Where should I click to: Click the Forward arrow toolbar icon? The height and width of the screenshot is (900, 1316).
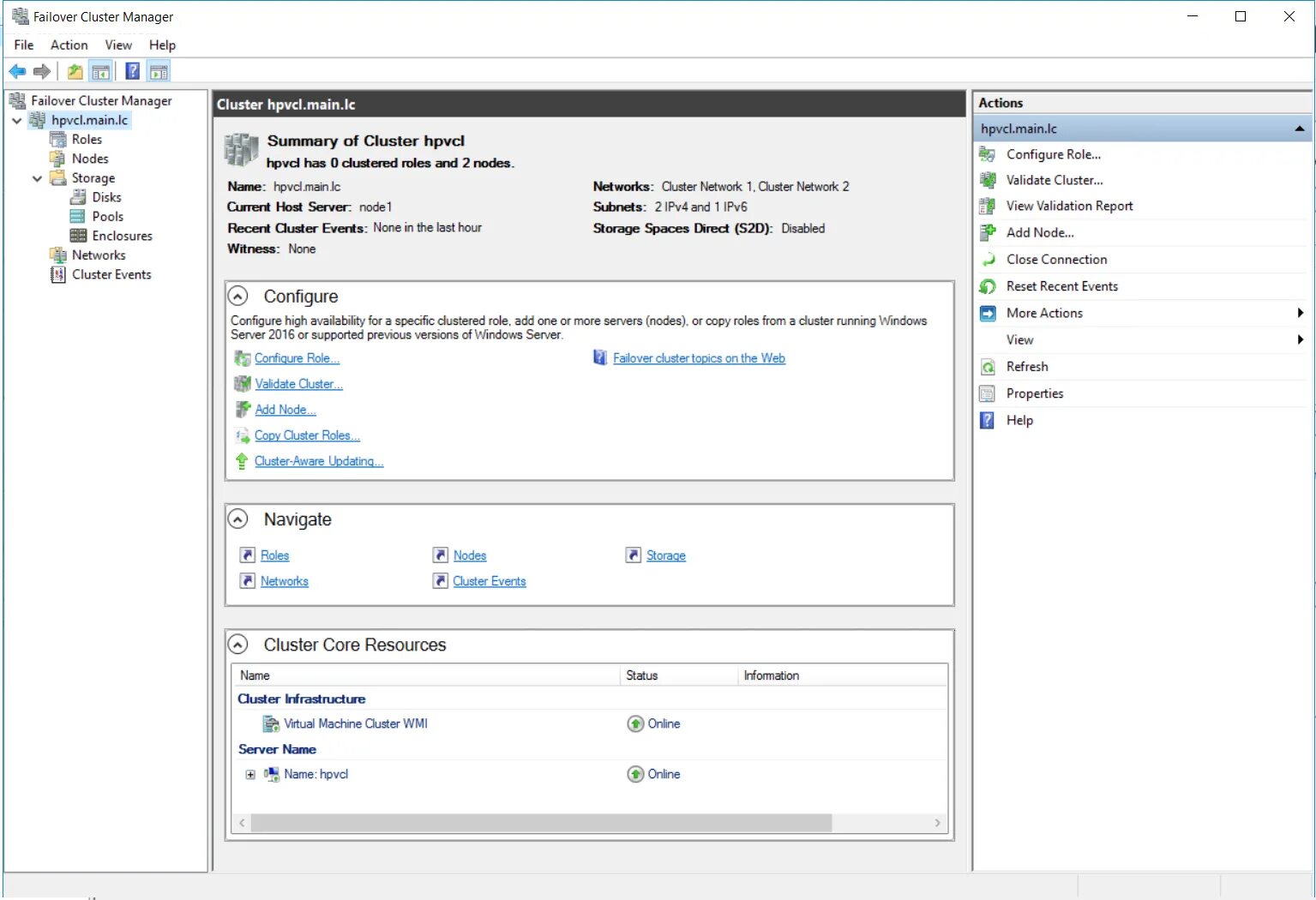coord(41,71)
